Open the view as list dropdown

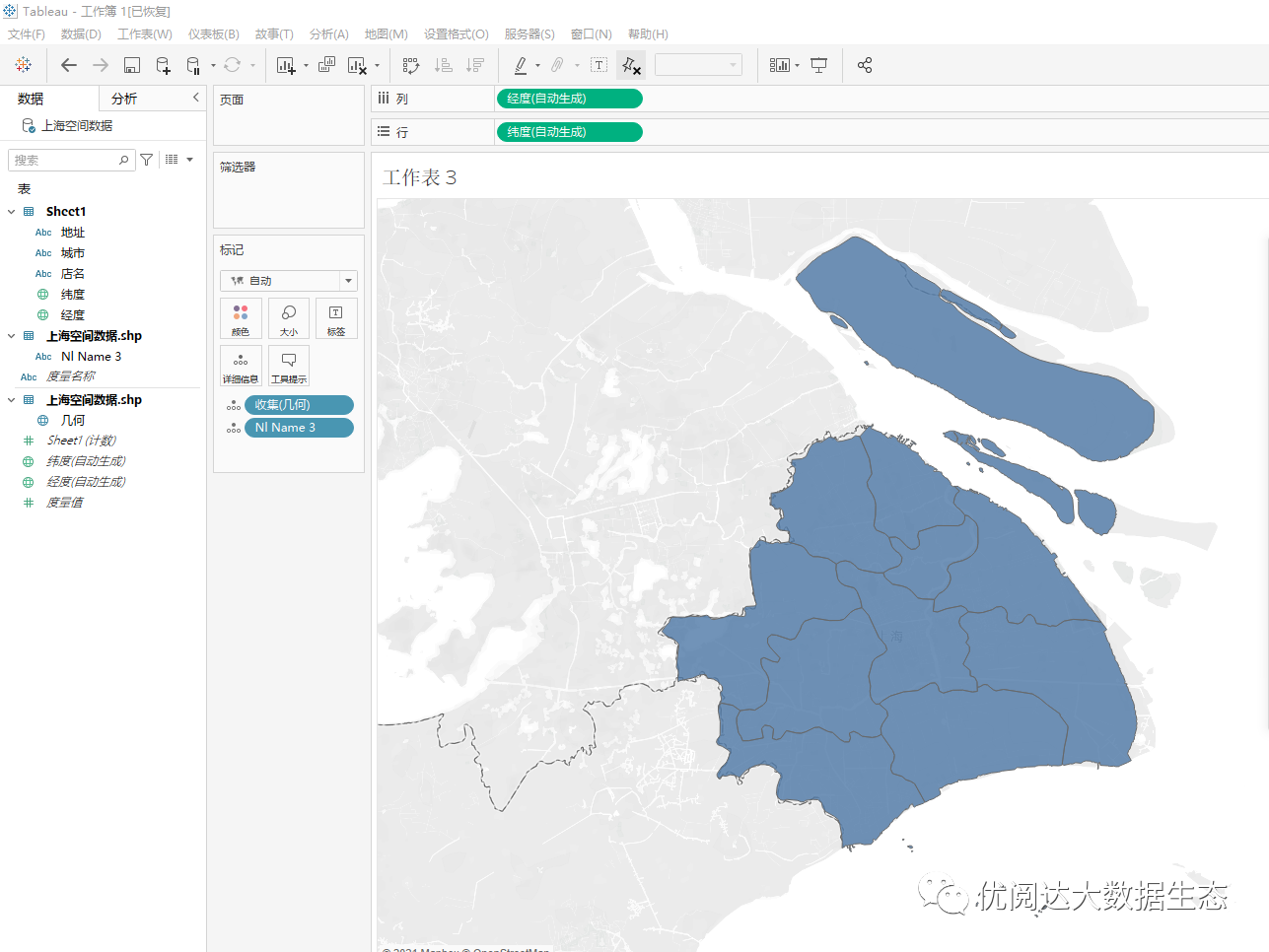(178, 160)
